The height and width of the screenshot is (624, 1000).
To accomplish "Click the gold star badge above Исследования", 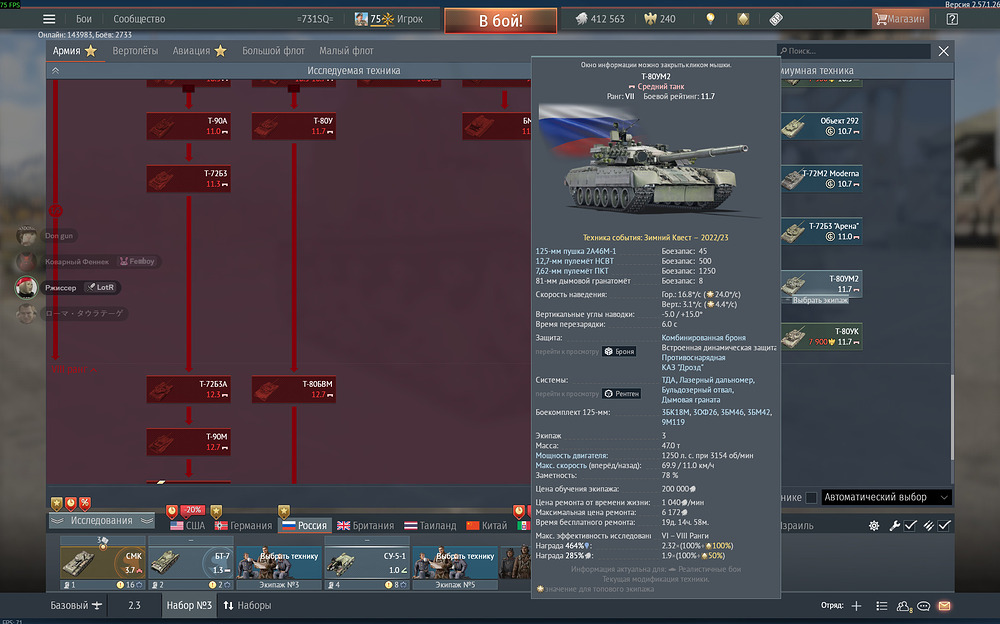I will tap(57, 504).
